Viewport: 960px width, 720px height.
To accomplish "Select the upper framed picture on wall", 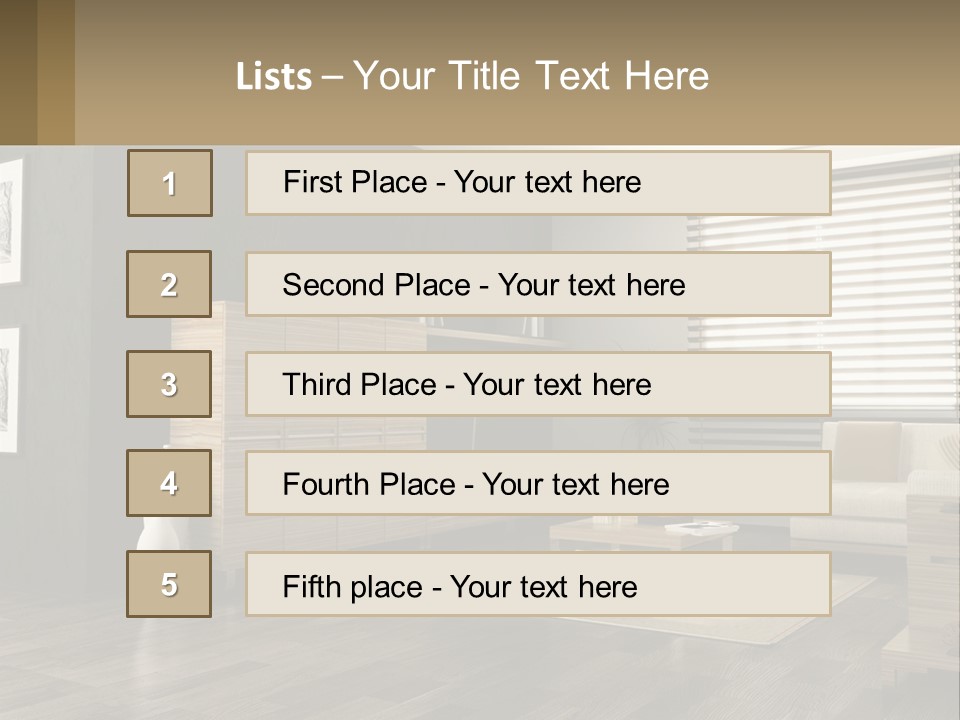I will coord(9,220).
